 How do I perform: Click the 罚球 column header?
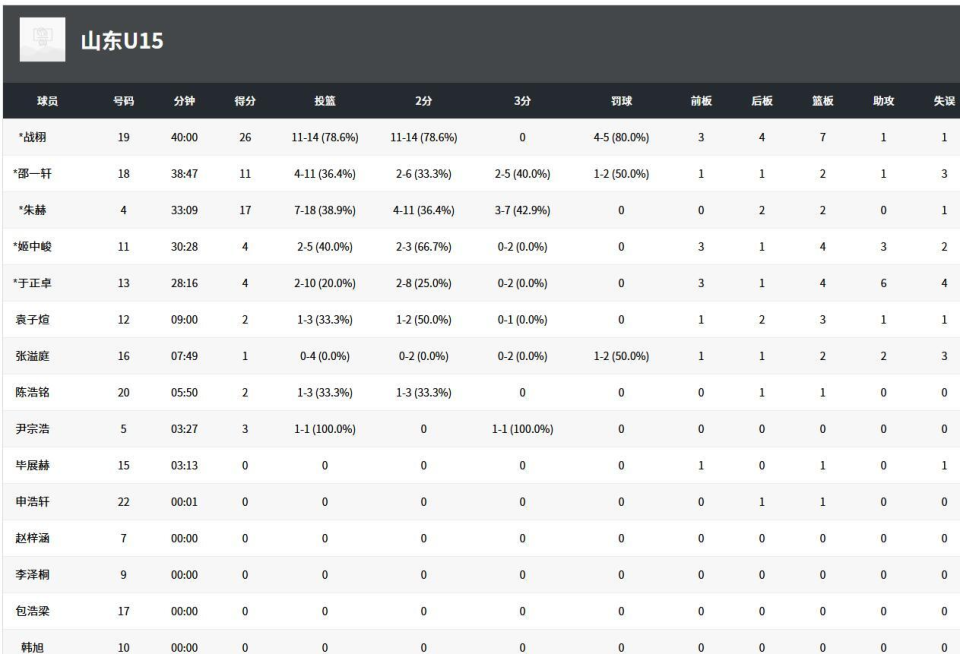[x=621, y=100]
